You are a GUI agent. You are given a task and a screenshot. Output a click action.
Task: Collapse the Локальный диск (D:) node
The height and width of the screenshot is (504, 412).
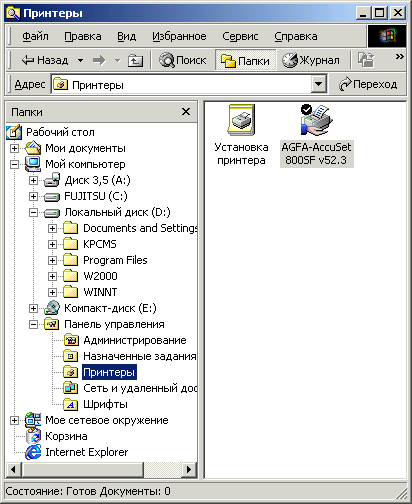(33, 212)
